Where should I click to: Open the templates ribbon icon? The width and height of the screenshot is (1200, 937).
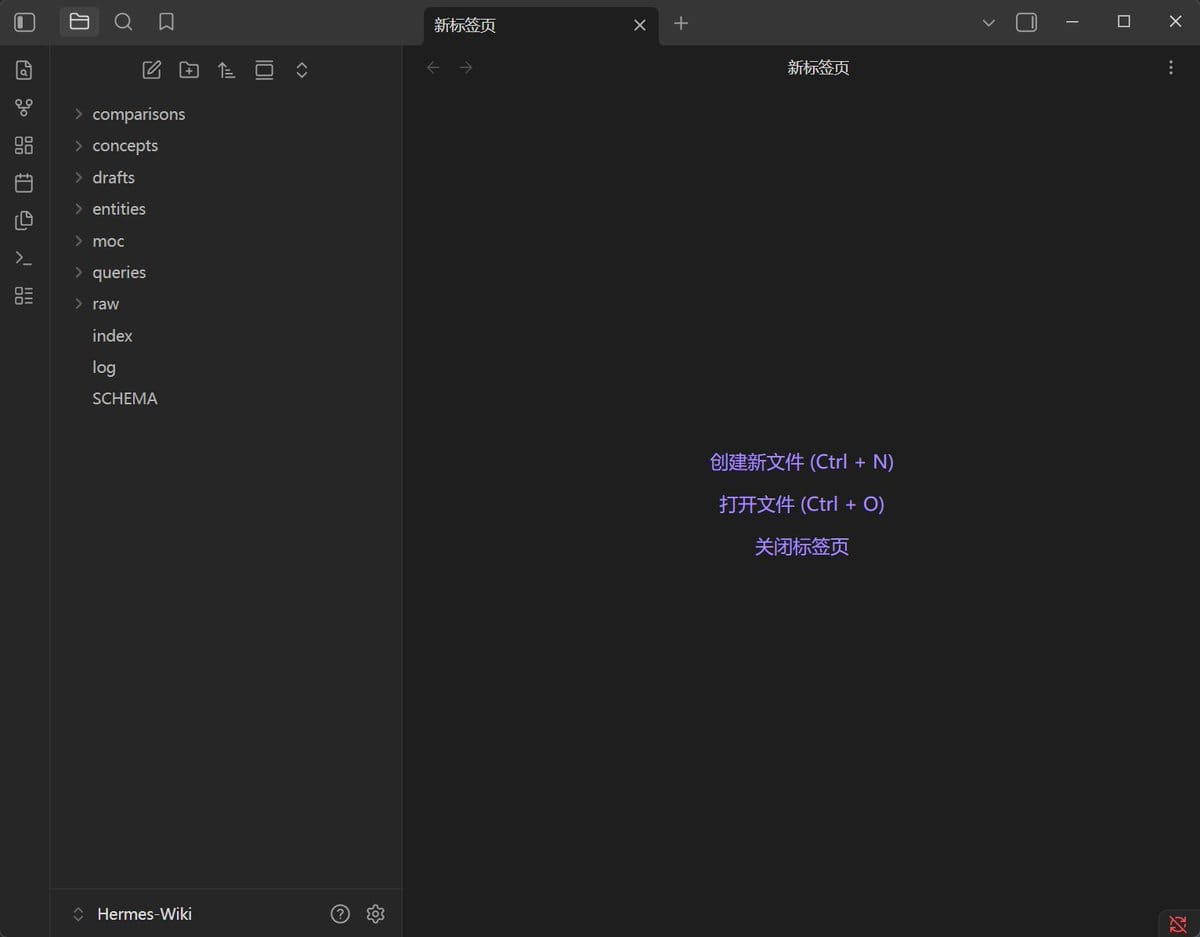click(24, 221)
